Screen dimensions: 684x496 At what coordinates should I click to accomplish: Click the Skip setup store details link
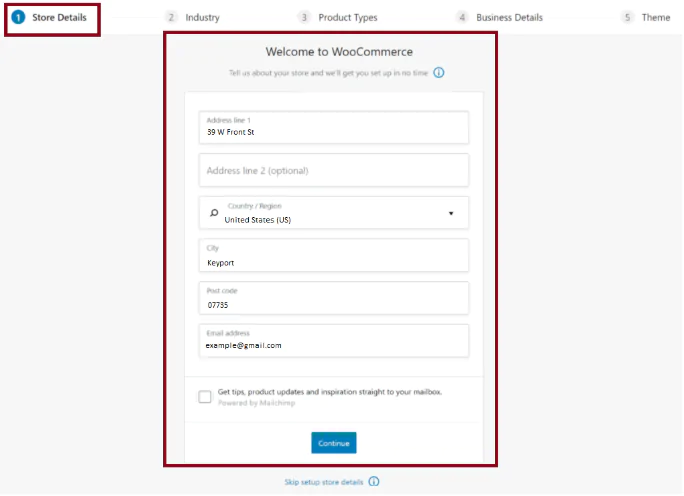click(324, 482)
